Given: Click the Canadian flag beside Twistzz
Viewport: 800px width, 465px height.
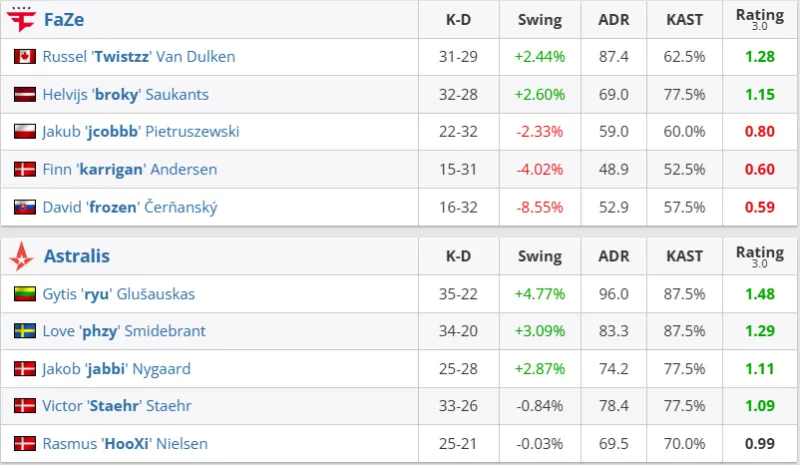Looking at the screenshot, I should coord(25,57).
